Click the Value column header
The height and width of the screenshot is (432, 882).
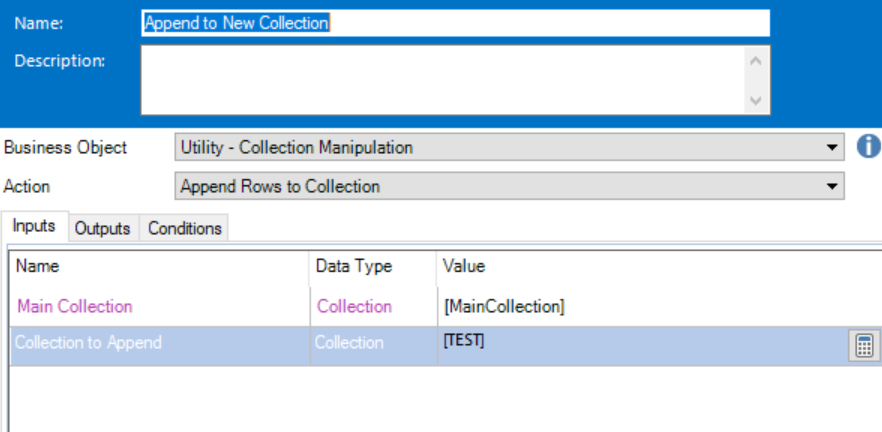[x=464, y=266]
